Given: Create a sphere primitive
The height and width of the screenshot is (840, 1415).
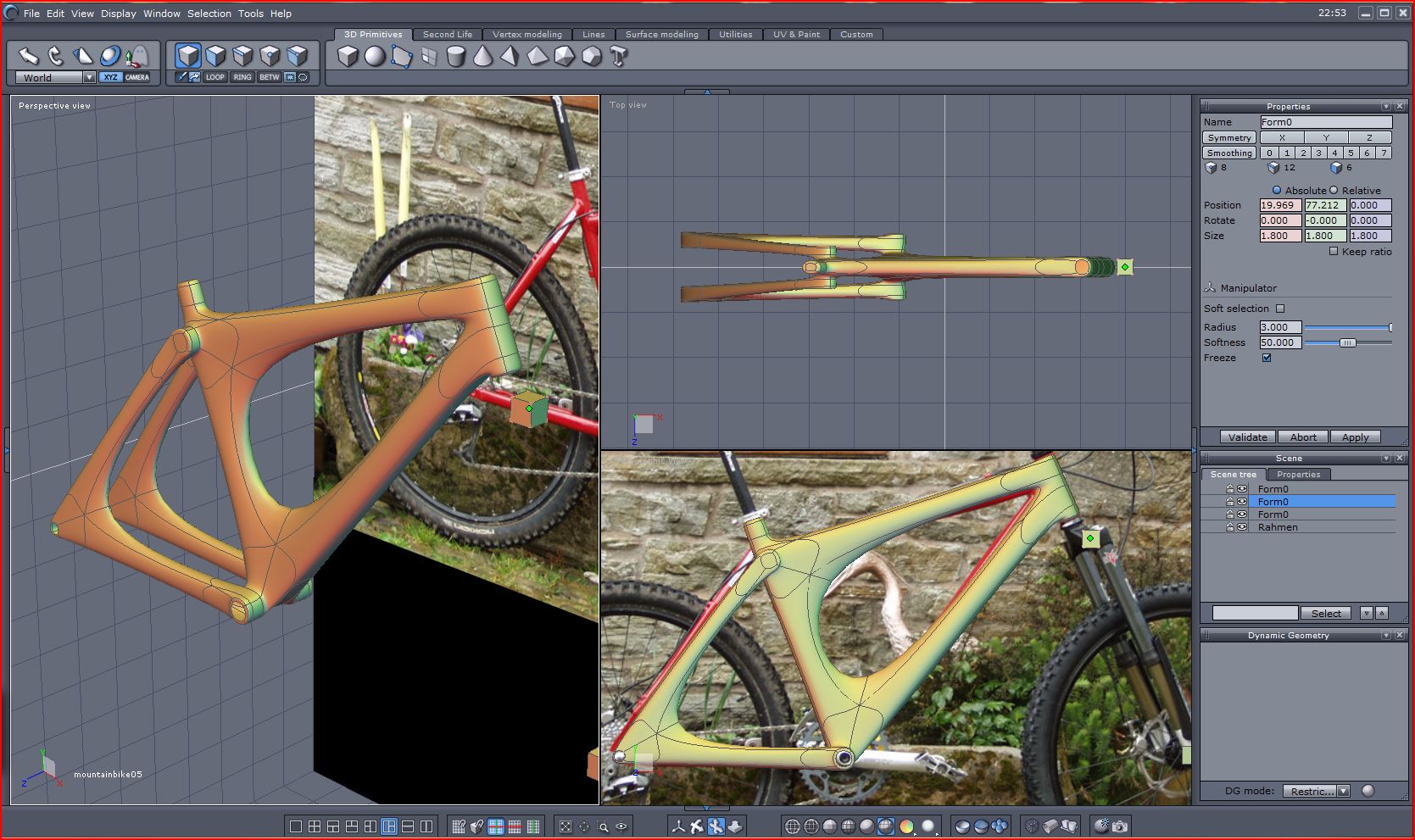Looking at the screenshot, I should 375,56.
